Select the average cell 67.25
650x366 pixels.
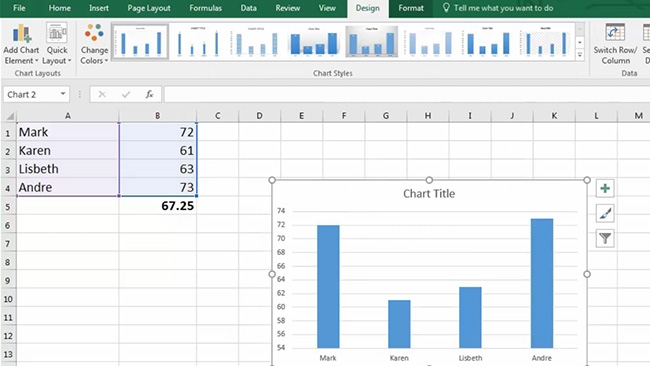pyautogui.click(x=158, y=206)
